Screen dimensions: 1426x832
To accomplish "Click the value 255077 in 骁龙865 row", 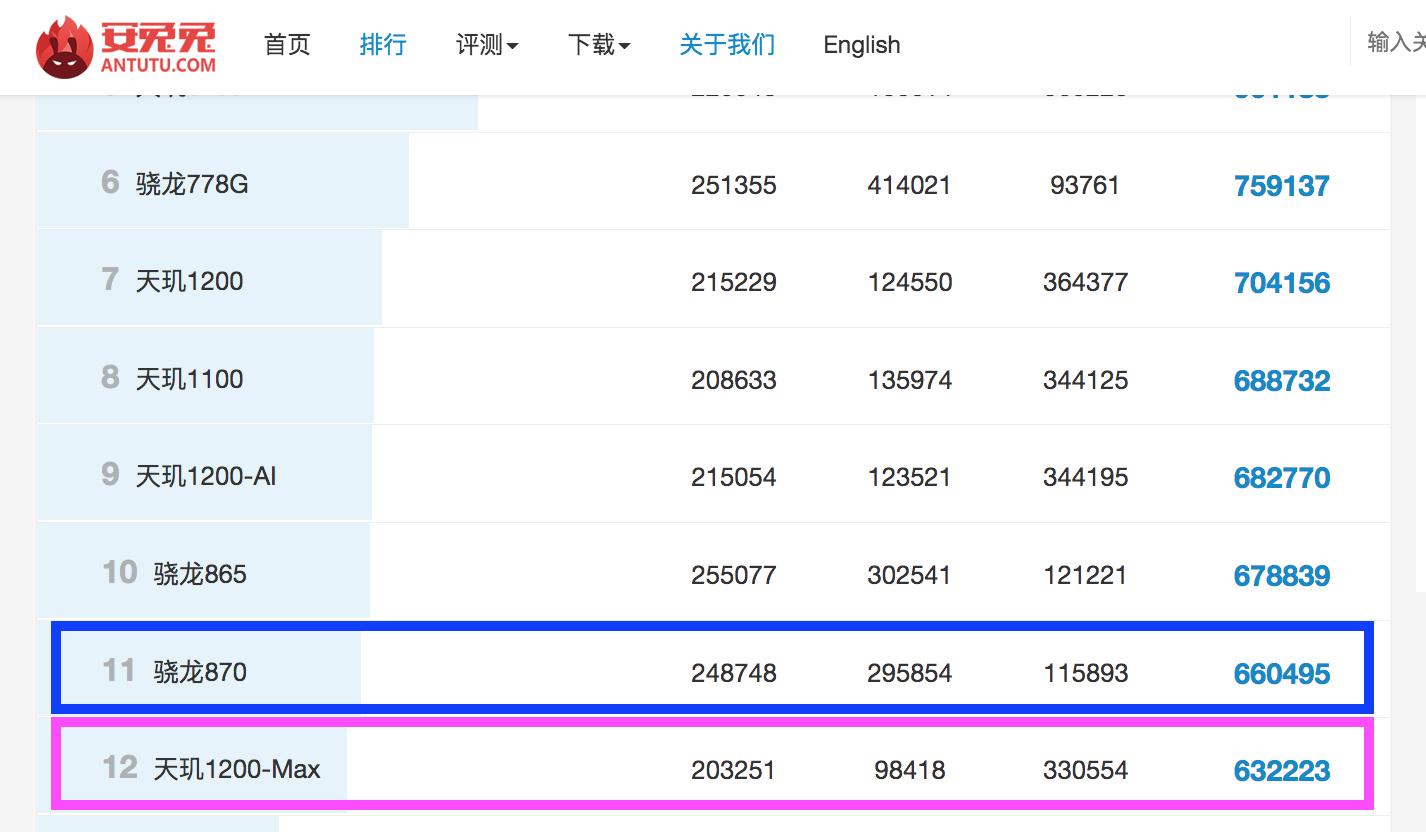I will [734, 575].
